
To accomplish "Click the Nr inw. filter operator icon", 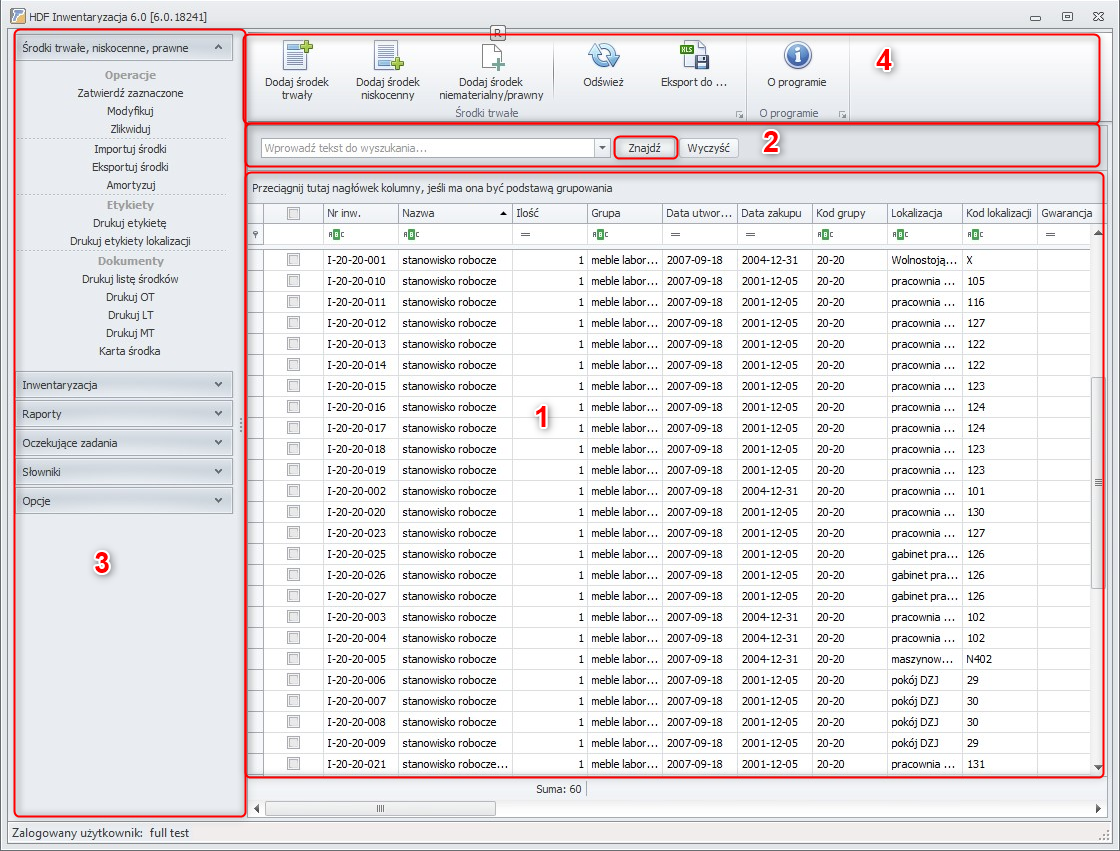I will pyautogui.click(x=336, y=234).
